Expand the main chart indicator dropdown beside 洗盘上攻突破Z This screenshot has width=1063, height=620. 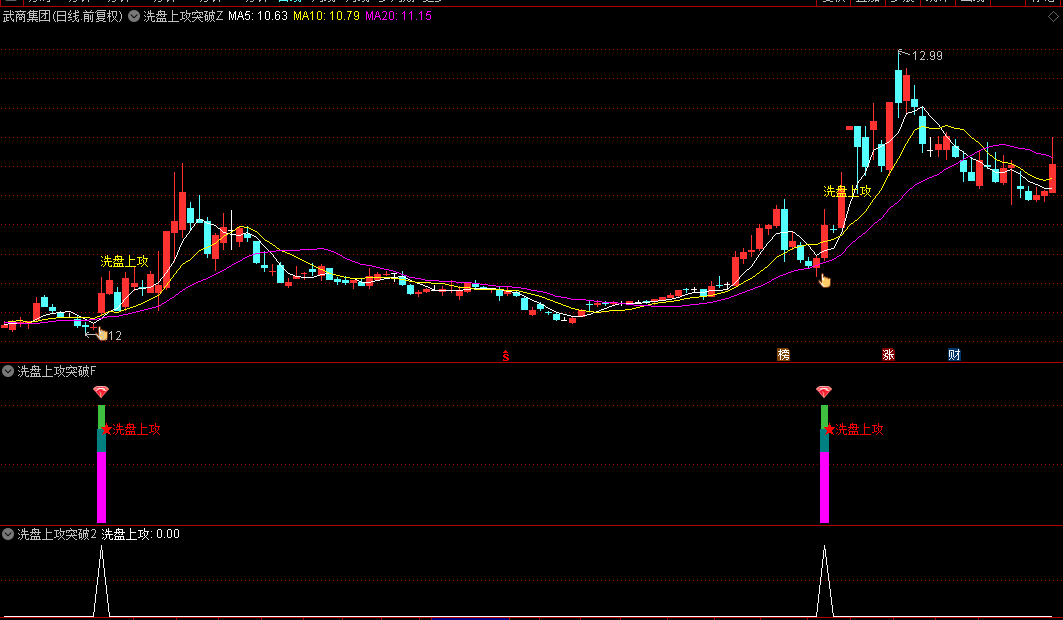[x=134, y=16]
